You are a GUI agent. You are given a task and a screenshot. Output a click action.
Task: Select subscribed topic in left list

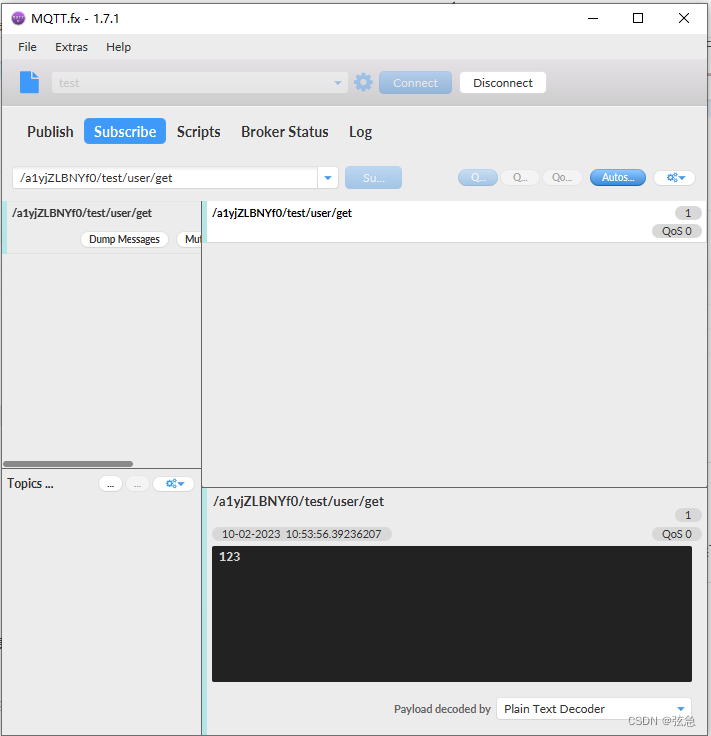[102, 227]
